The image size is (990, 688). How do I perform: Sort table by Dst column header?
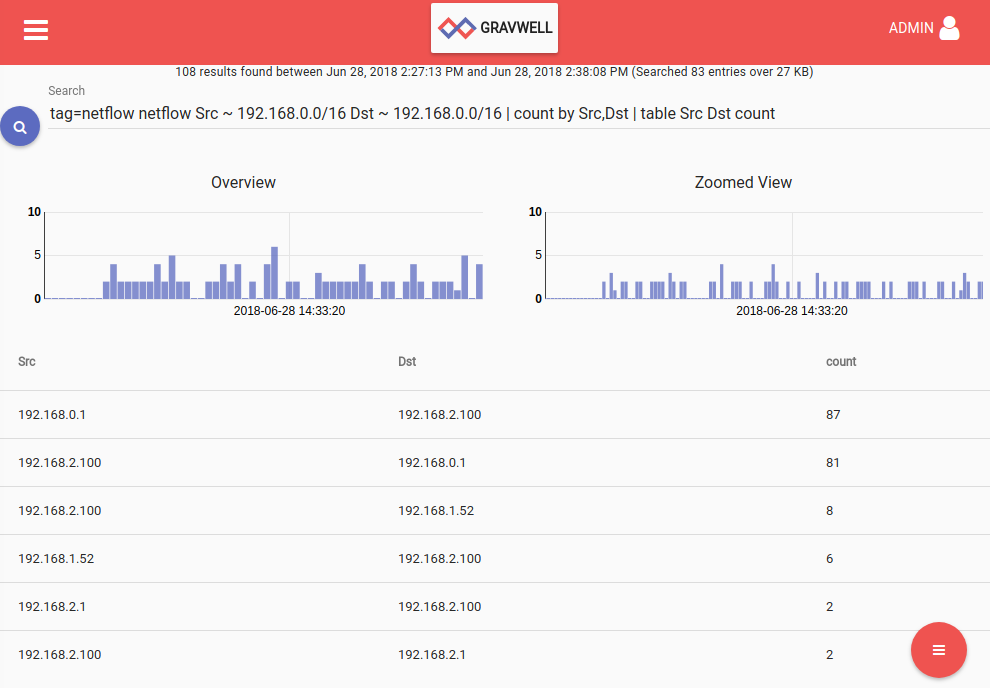click(x=407, y=362)
